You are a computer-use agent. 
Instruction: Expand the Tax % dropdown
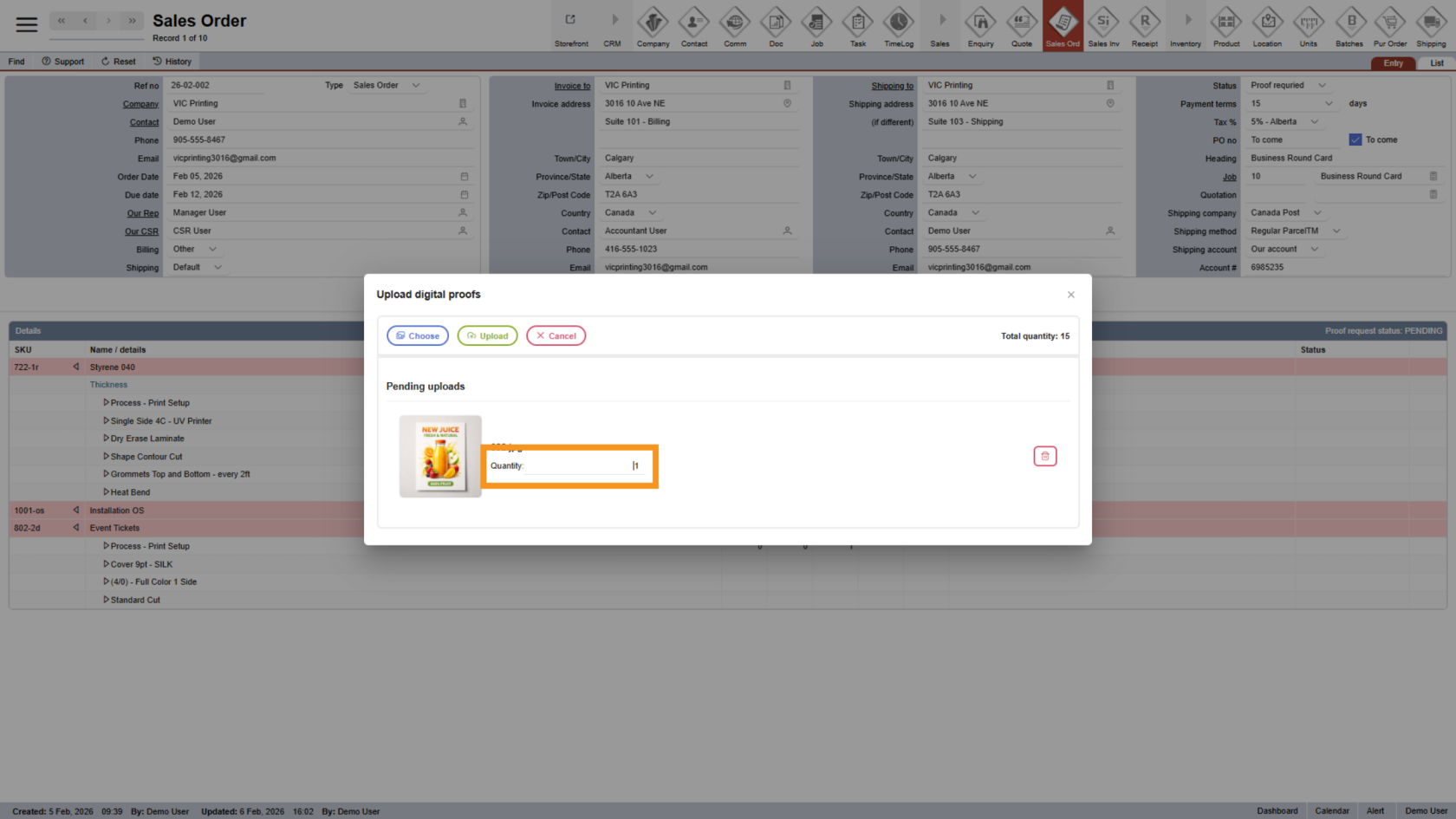(x=1314, y=121)
